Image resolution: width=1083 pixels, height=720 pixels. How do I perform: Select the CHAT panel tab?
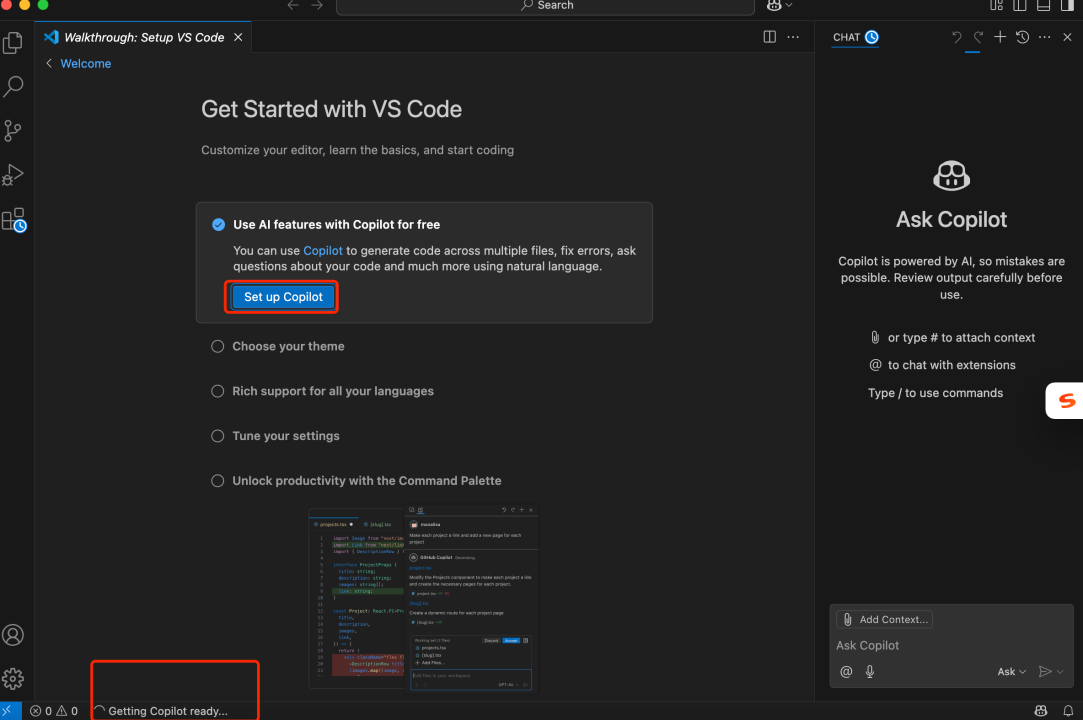855,37
